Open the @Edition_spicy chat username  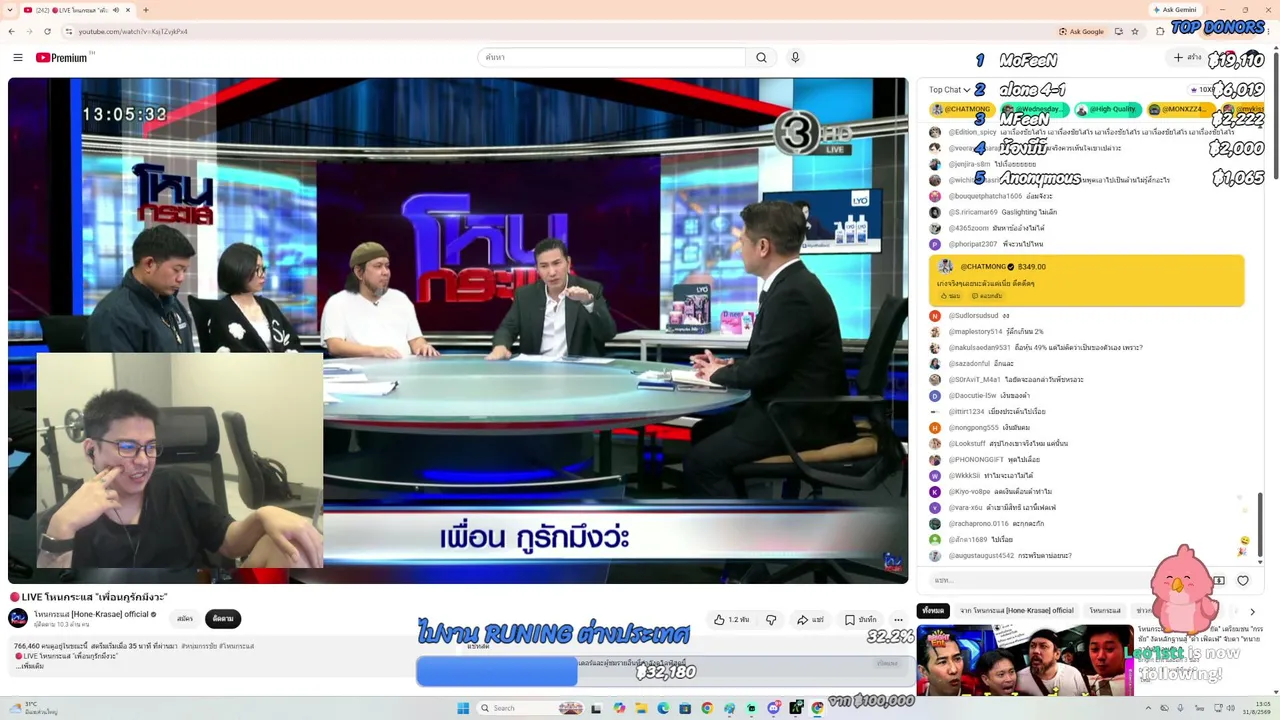coord(973,132)
